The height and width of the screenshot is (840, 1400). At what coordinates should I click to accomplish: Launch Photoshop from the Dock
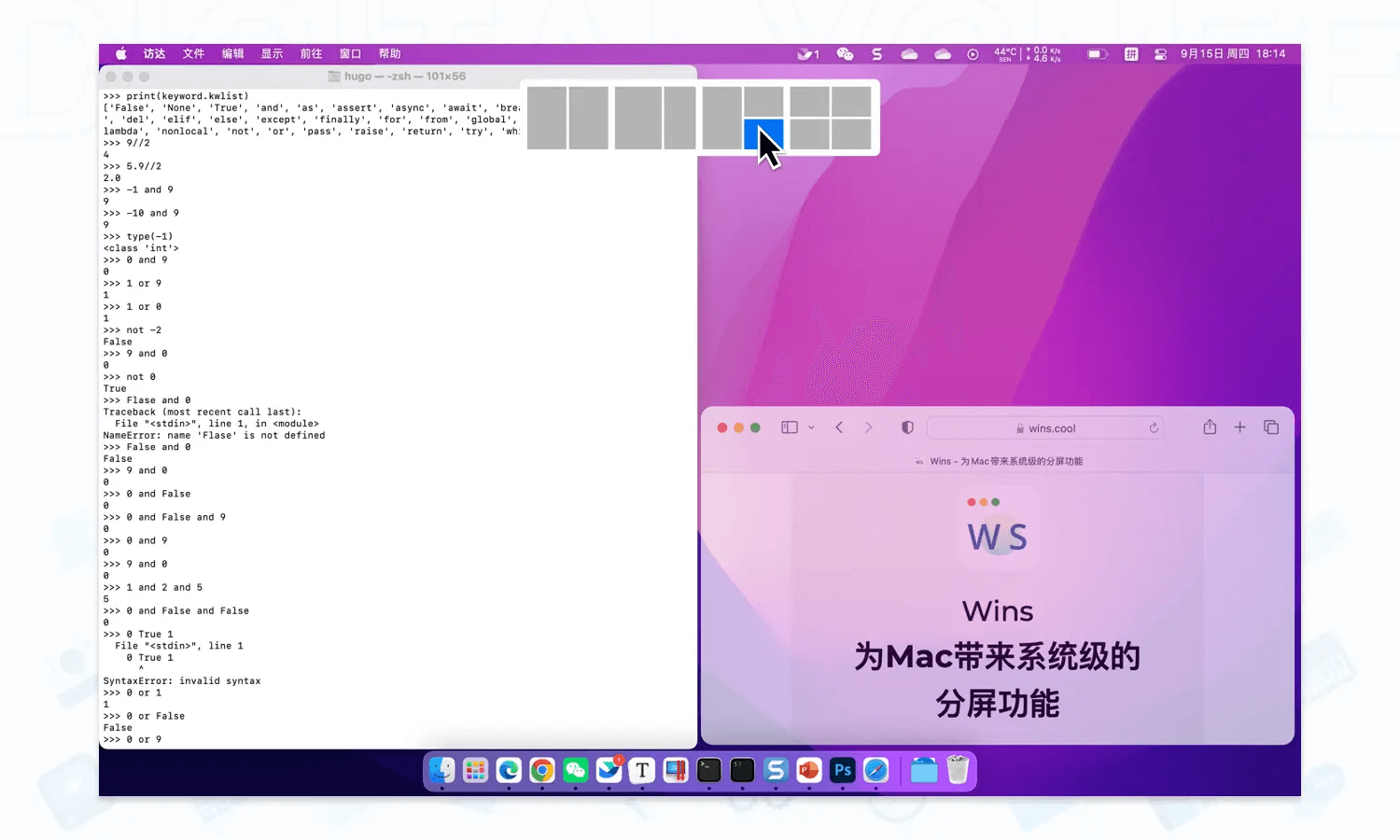point(843,770)
